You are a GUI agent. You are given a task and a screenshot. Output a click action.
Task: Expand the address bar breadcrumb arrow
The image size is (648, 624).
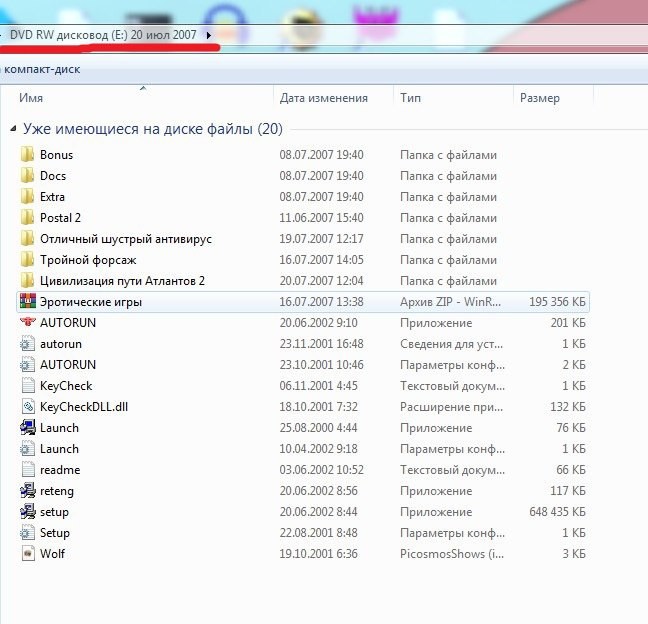coord(208,36)
